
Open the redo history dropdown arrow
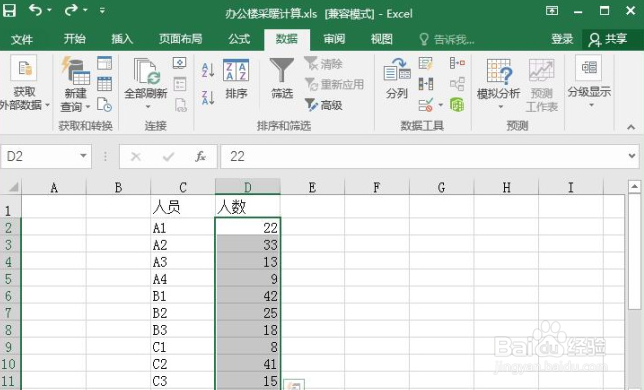85,10
